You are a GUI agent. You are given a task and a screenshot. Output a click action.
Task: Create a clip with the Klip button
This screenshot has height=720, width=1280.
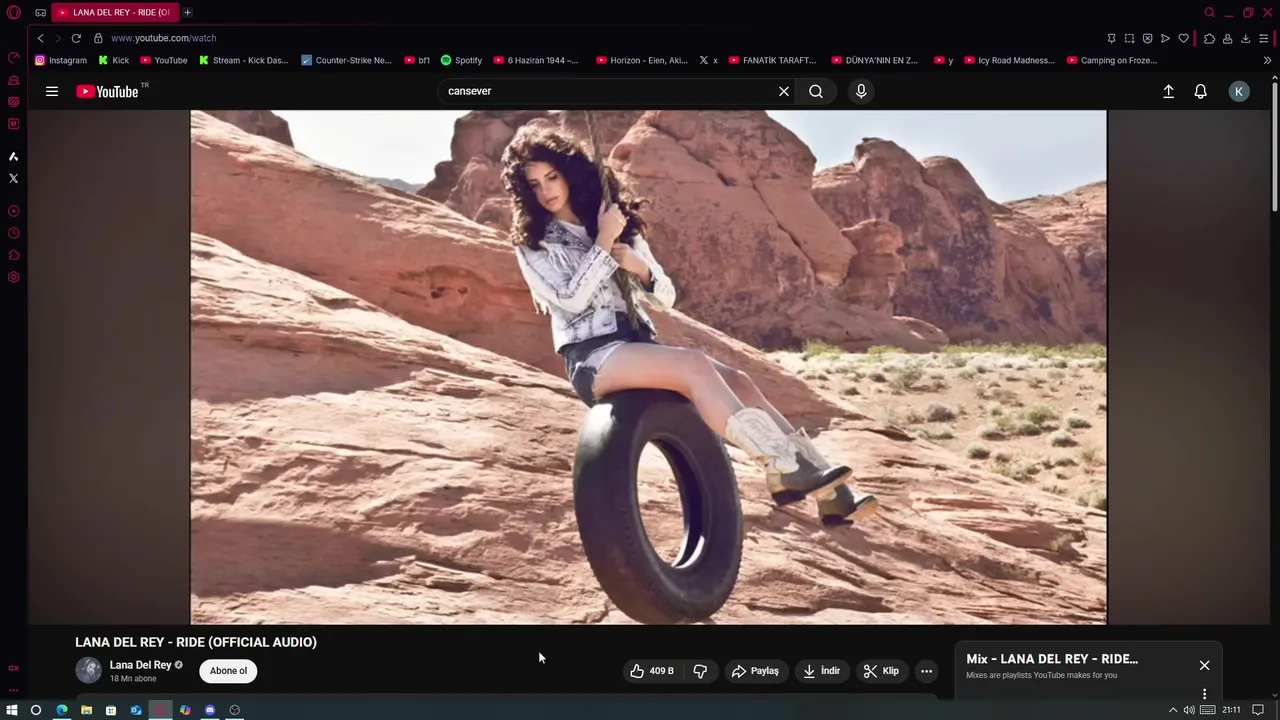881,671
